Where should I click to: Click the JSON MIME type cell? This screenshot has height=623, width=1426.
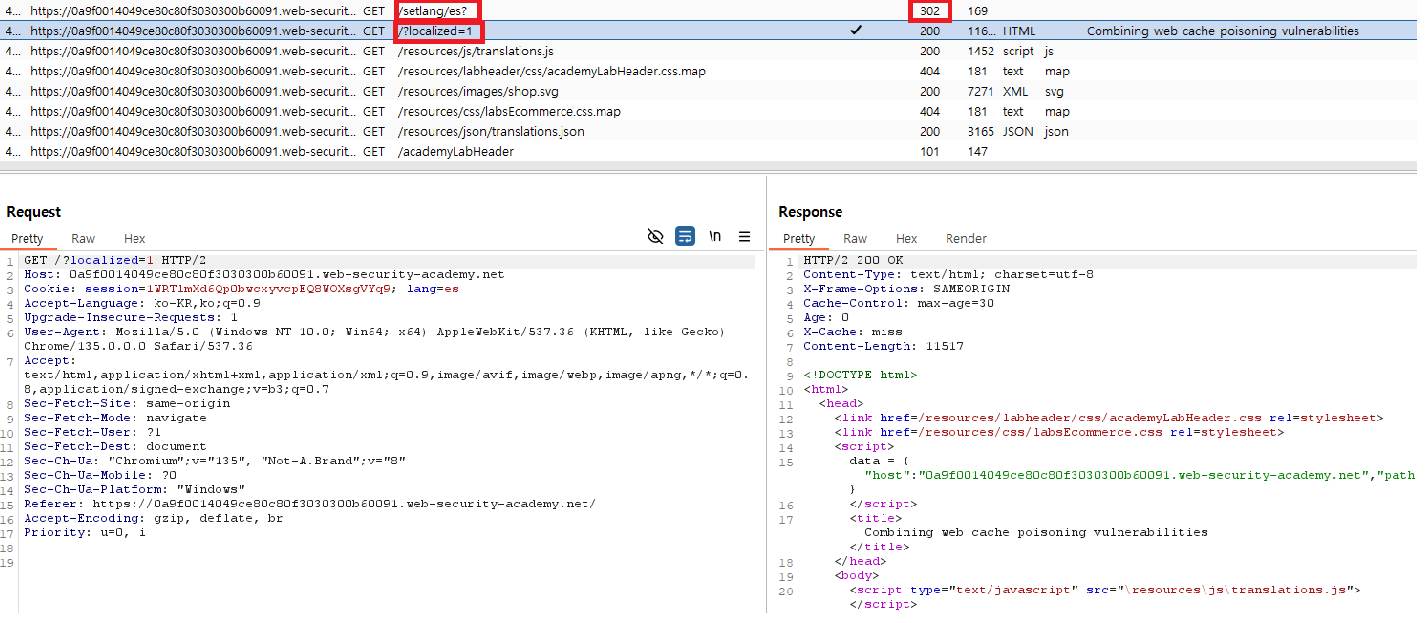click(x=1019, y=131)
